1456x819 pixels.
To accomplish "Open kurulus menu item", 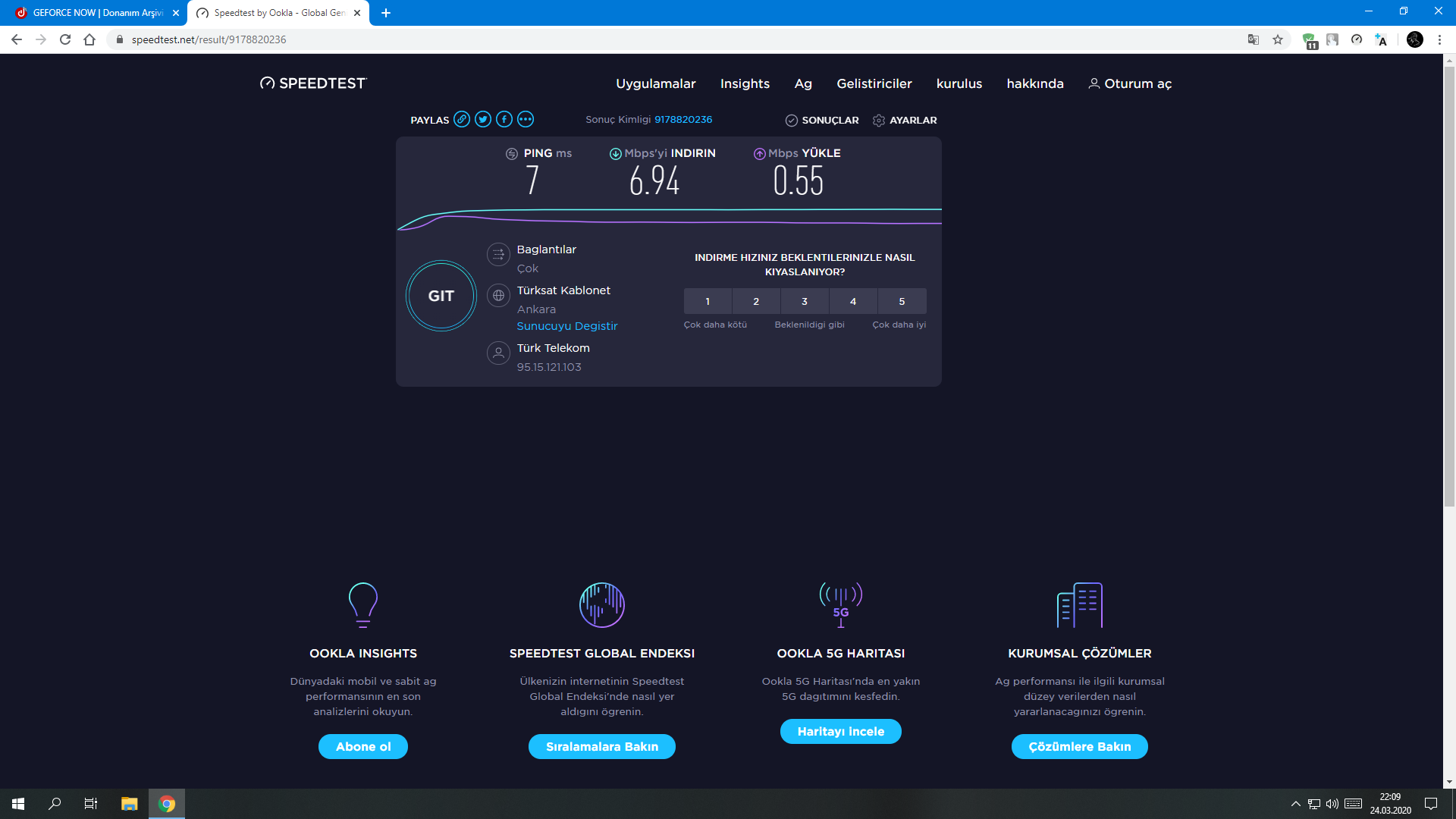I will (x=959, y=83).
